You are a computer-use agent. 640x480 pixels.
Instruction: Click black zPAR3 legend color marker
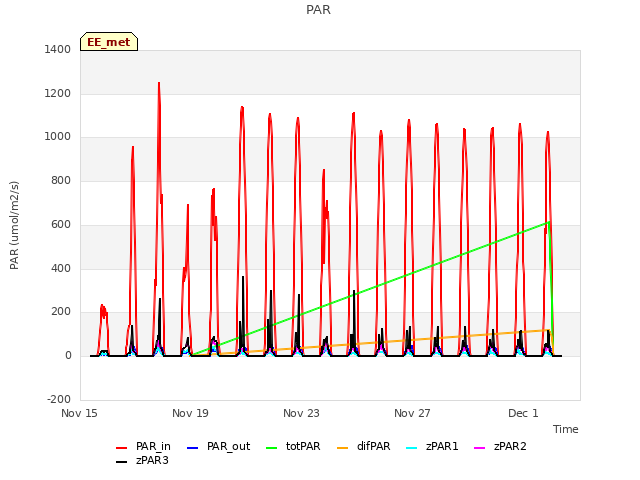[122, 462]
